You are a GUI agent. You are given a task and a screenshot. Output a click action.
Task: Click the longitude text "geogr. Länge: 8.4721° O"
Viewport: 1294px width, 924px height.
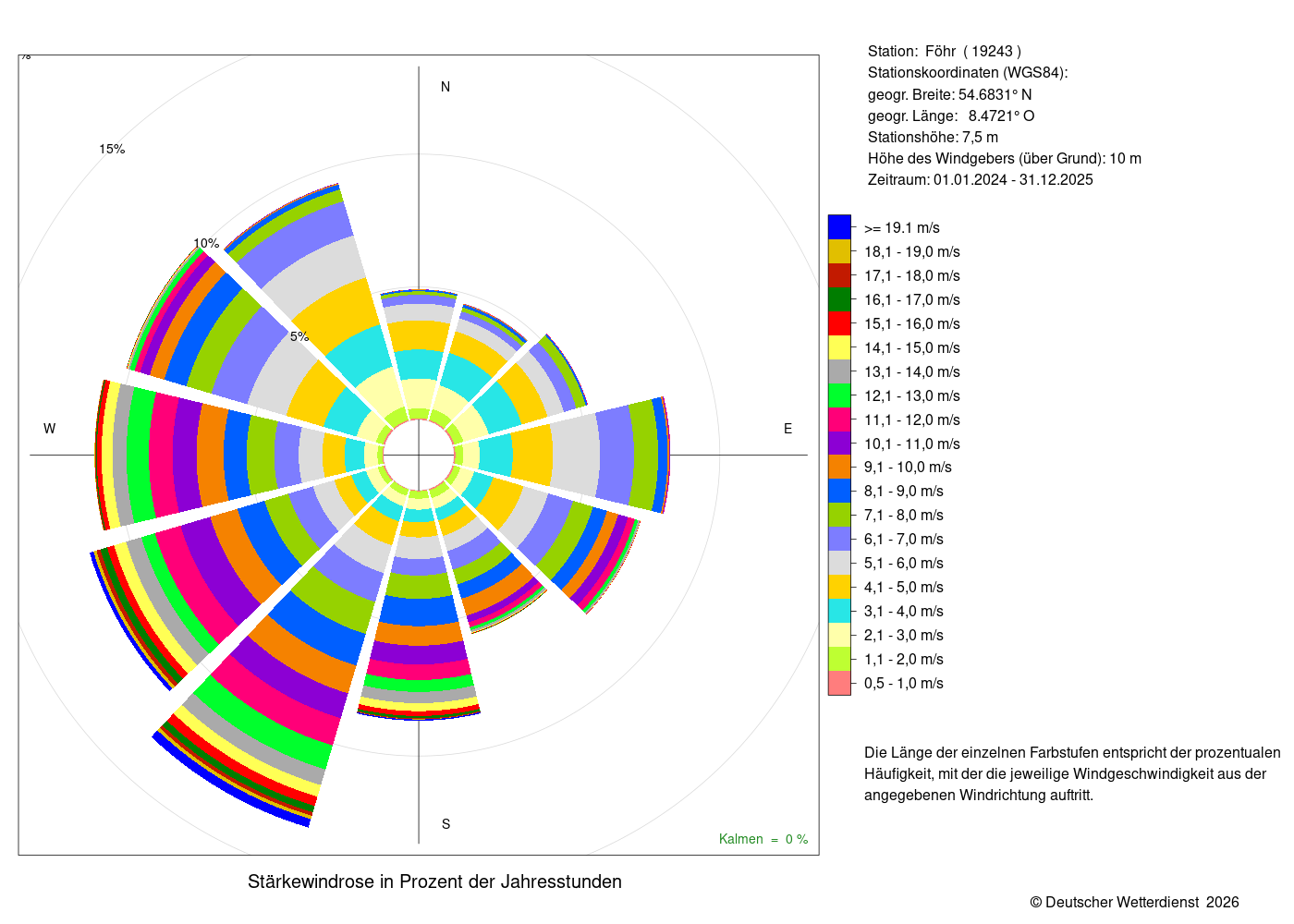tap(951, 115)
